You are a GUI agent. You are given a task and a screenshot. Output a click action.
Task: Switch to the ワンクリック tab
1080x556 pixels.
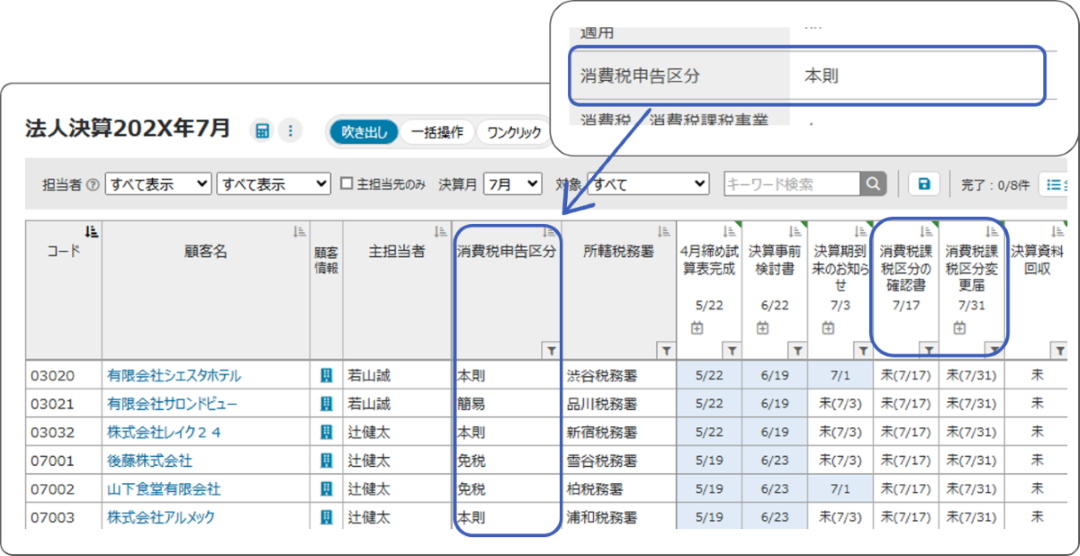click(514, 132)
